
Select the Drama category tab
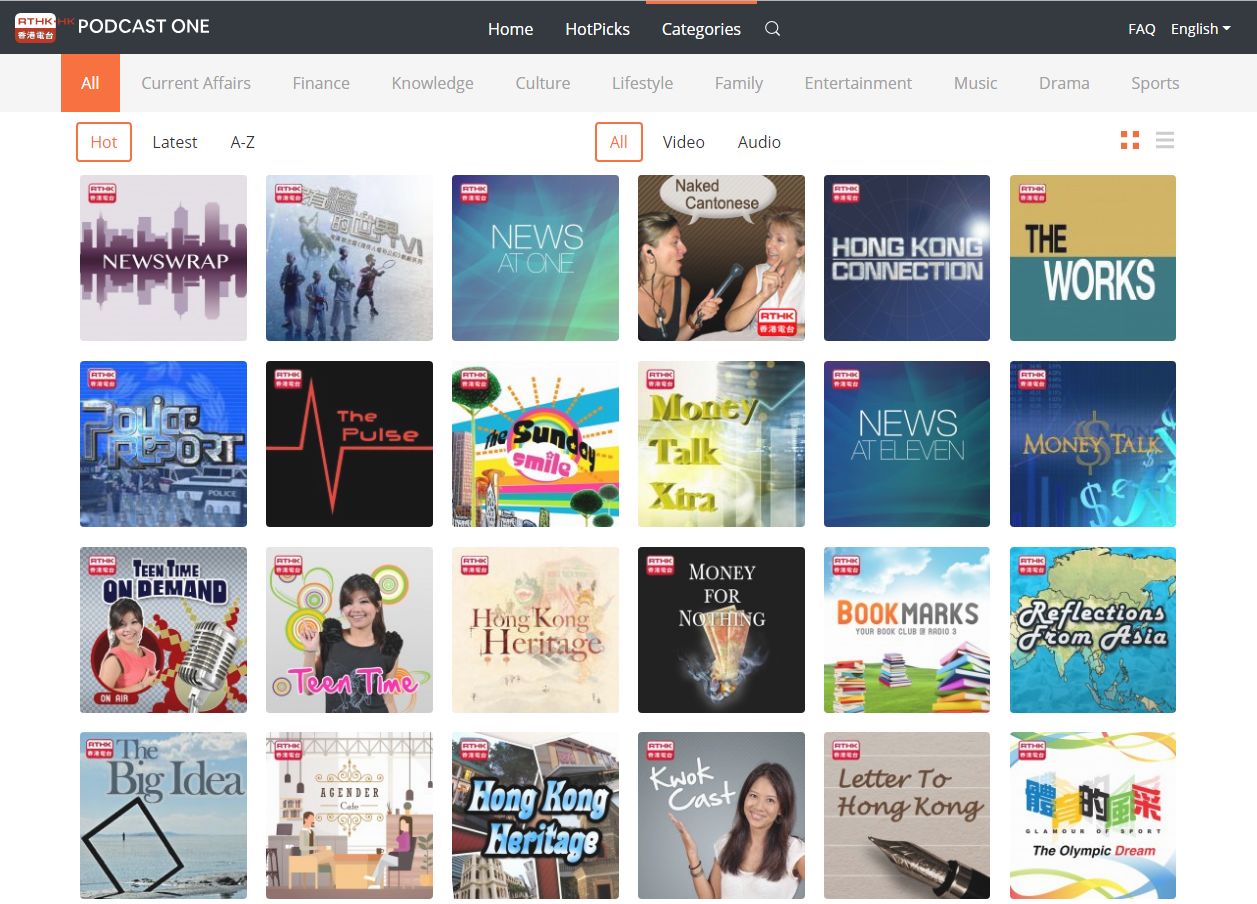point(1064,83)
